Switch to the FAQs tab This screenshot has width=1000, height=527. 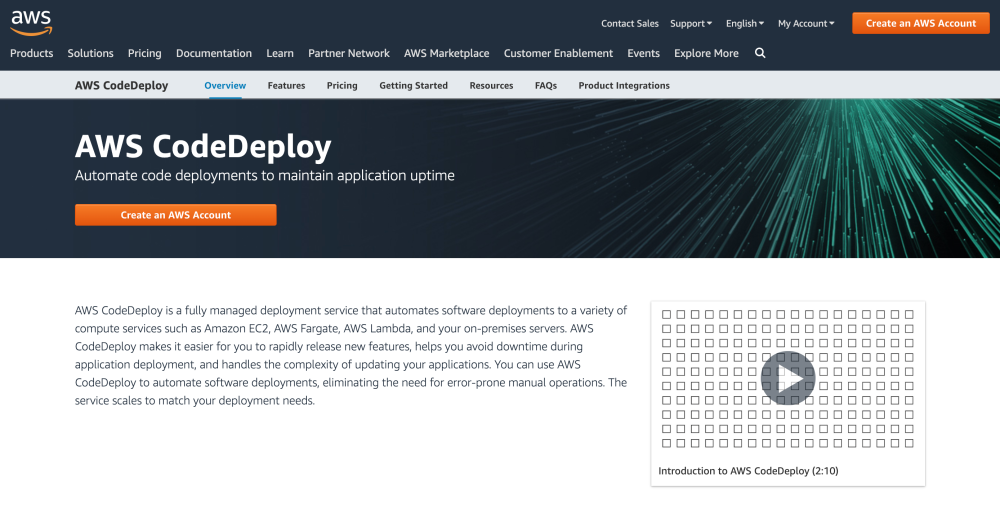tap(546, 85)
